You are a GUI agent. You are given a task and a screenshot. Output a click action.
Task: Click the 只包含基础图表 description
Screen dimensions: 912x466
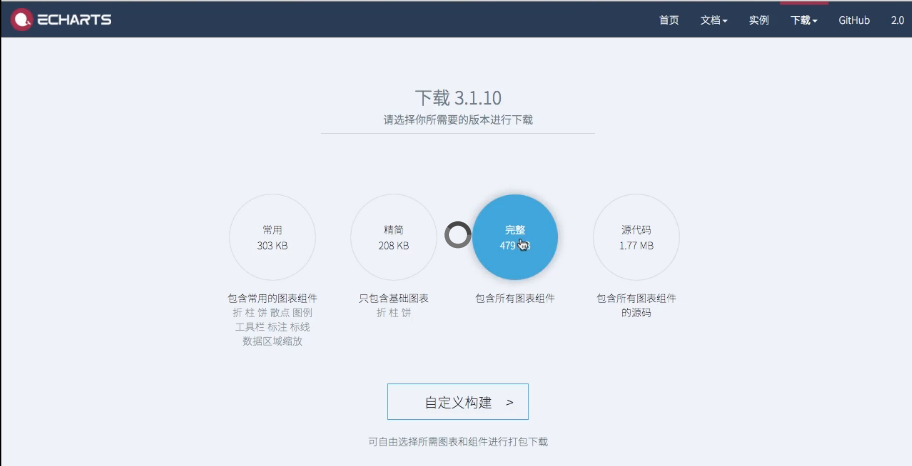[x=394, y=298]
